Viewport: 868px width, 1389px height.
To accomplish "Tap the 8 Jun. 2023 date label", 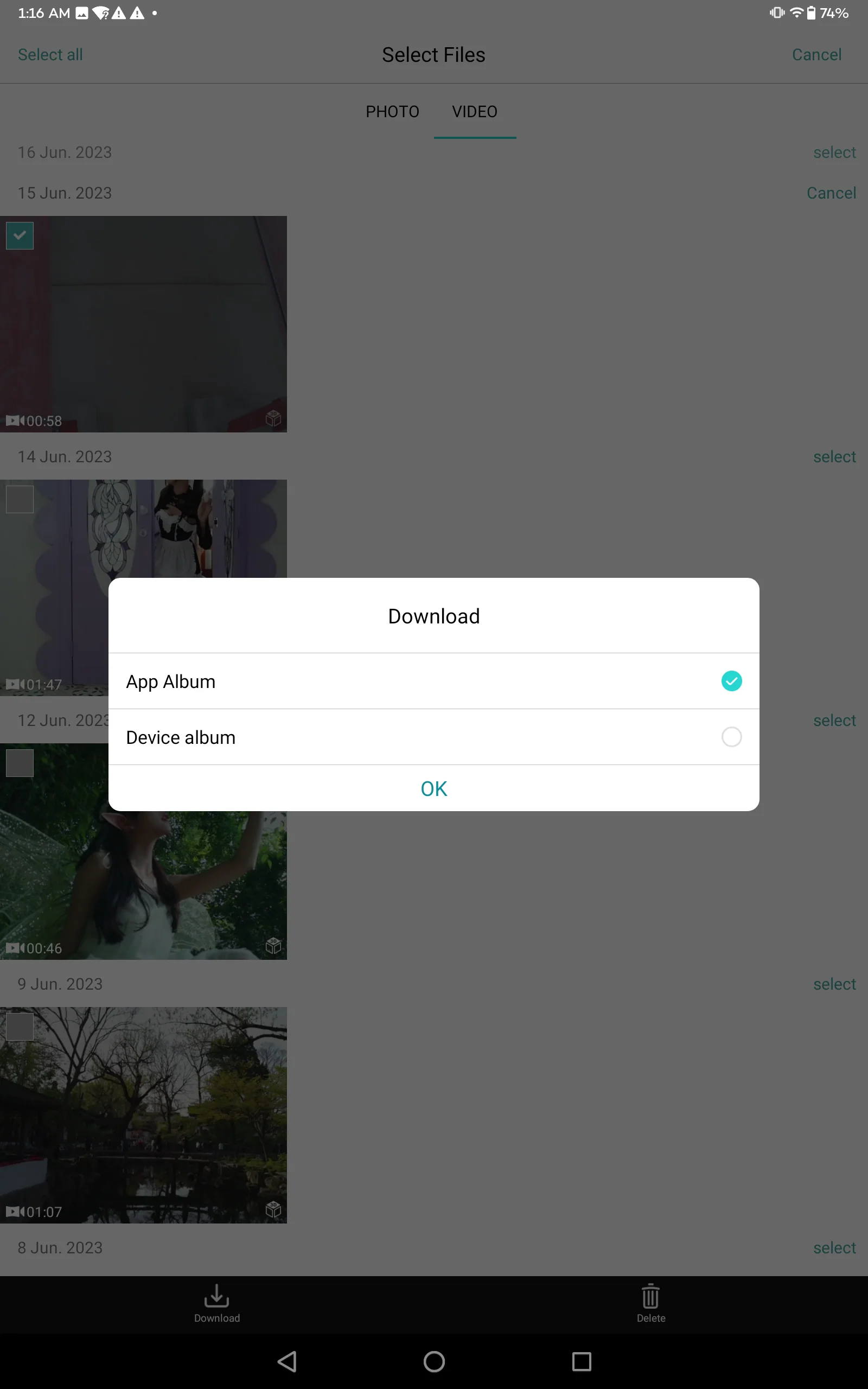I will [60, 1248].
